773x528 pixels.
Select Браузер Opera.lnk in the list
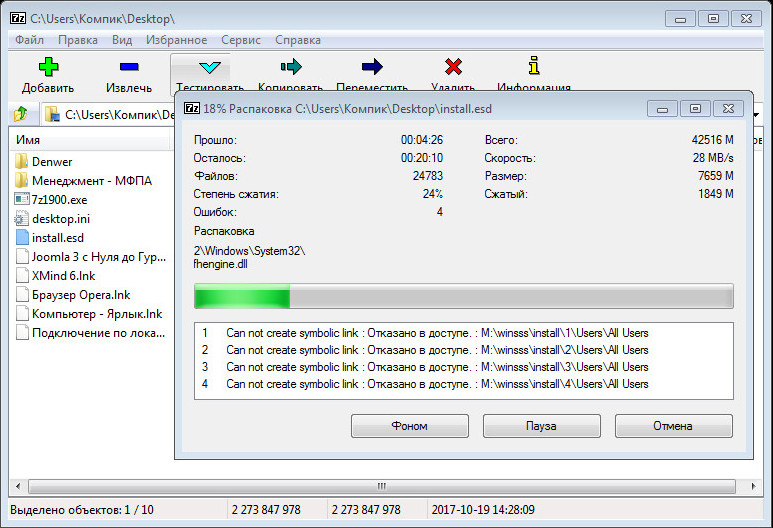81,295
